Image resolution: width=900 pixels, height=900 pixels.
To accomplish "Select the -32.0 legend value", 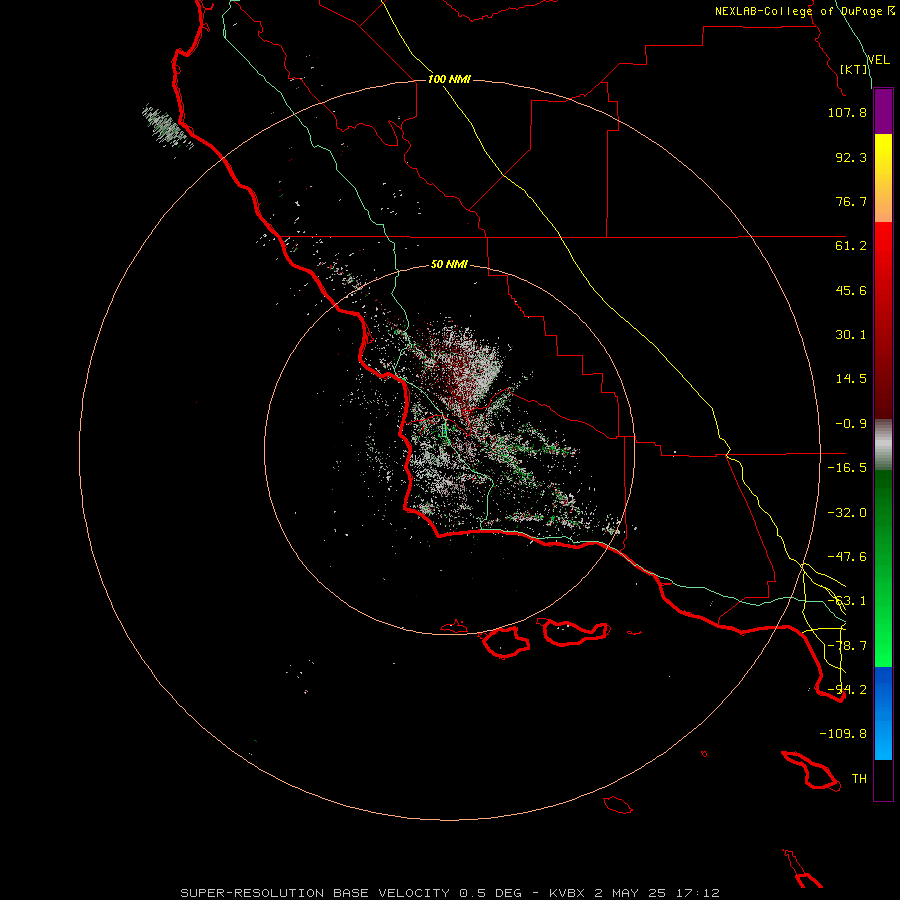I will click(847, 513).
